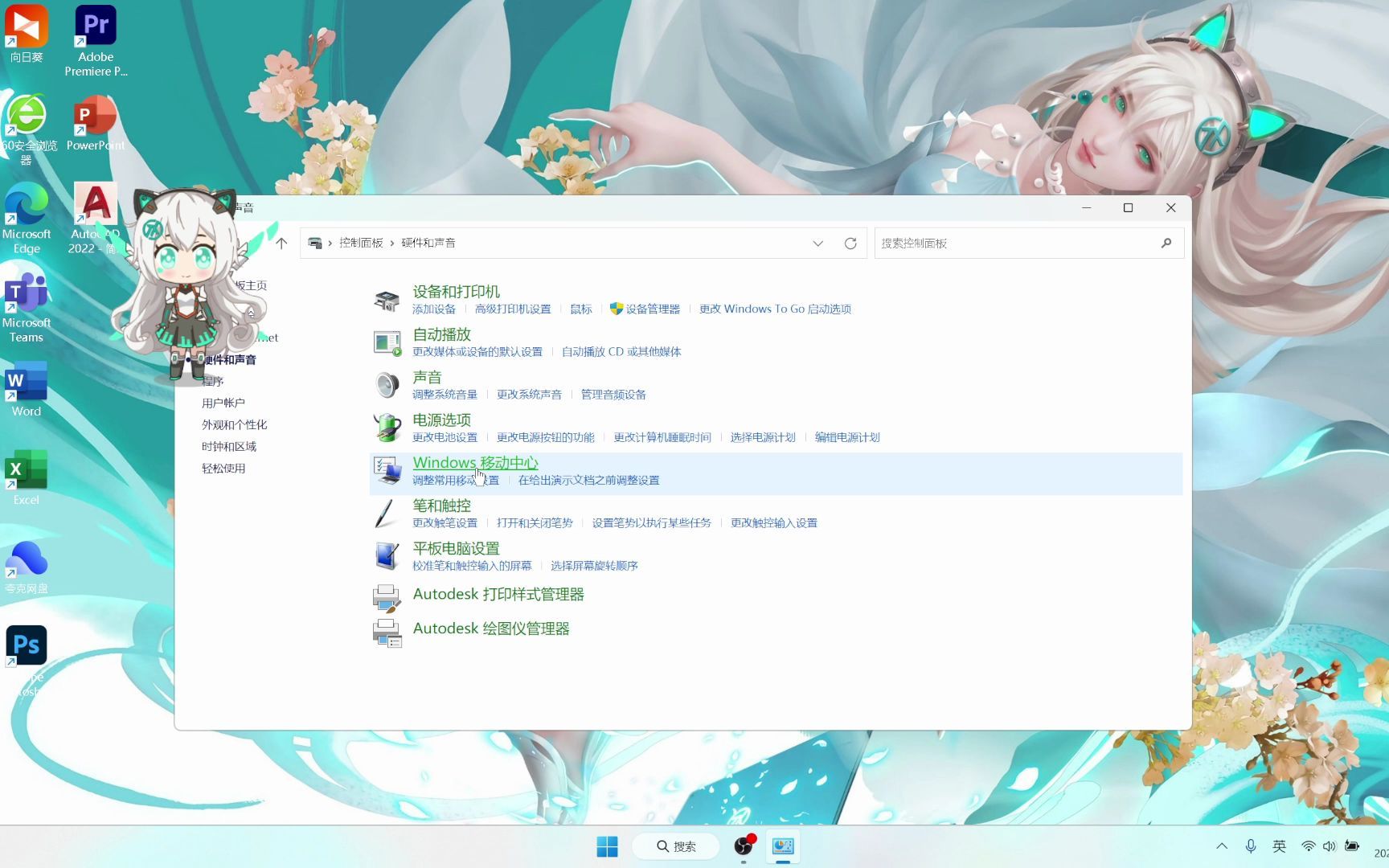Click 更改 Windows To Go 启动选项
Image resolution: width=1389 pixels, height=868 pixels.
click(x=775, y=309)
